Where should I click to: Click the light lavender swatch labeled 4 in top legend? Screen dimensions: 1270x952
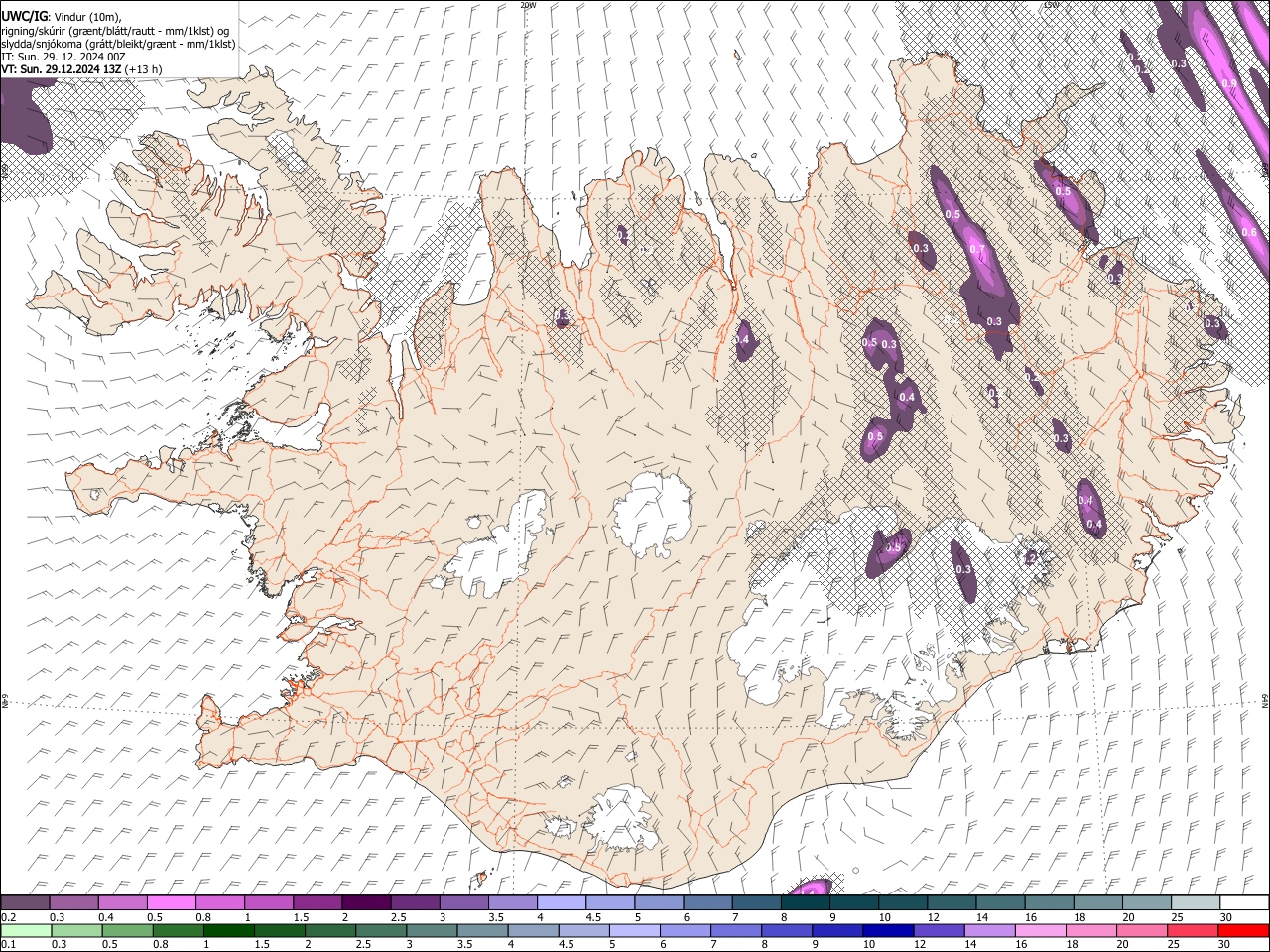point(560,903)
